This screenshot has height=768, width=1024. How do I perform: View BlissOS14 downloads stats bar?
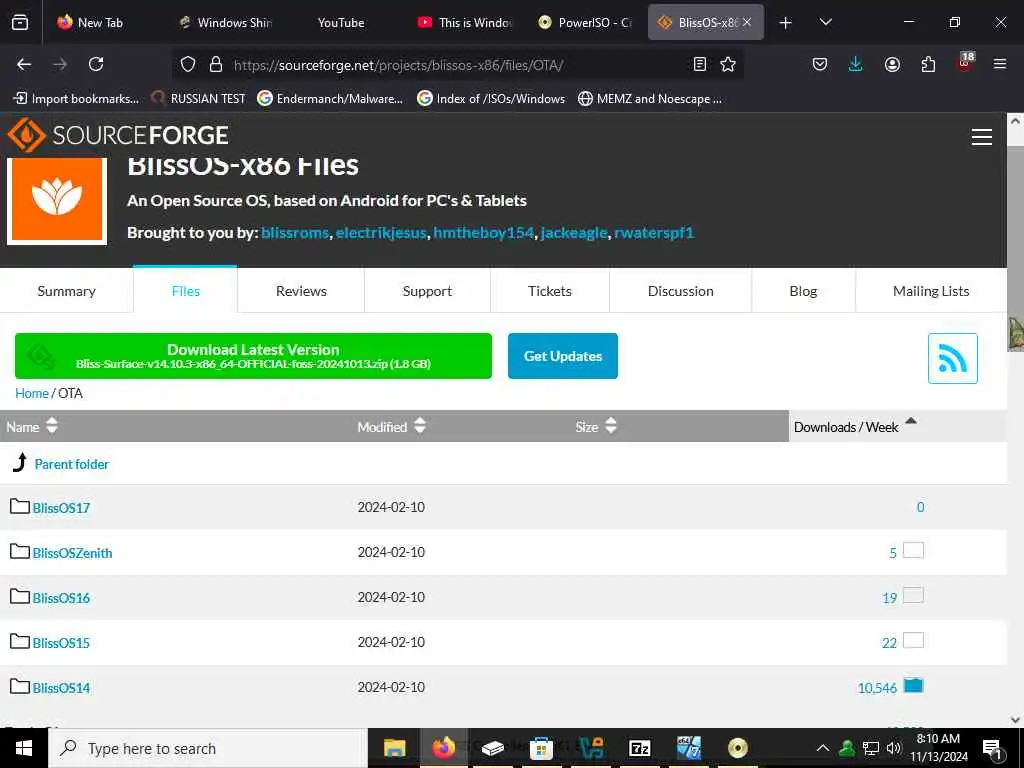pyautogui.click(x=913, y=685)
